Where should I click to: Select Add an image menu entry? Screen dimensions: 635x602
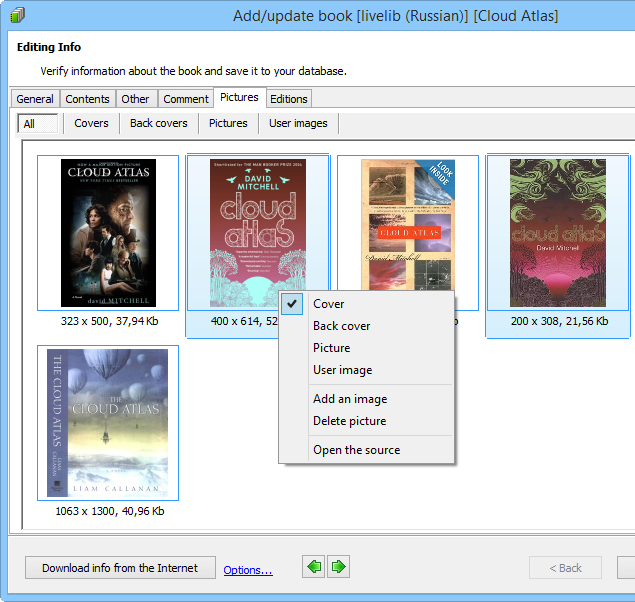pyautogui.click(x=366, y=399)
